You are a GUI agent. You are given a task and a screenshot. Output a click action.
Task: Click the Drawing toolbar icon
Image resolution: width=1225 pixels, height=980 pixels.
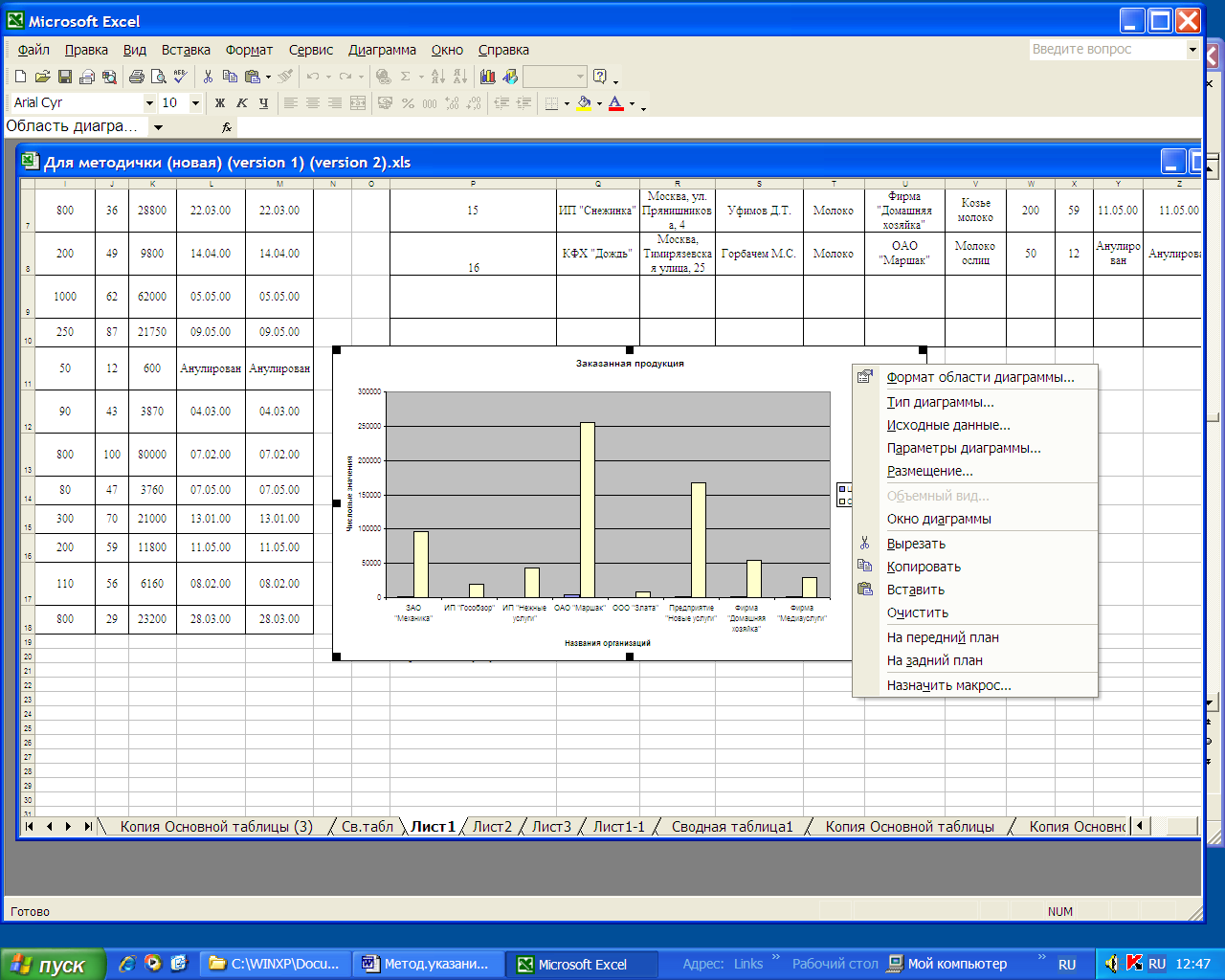(x=510, y=77)
